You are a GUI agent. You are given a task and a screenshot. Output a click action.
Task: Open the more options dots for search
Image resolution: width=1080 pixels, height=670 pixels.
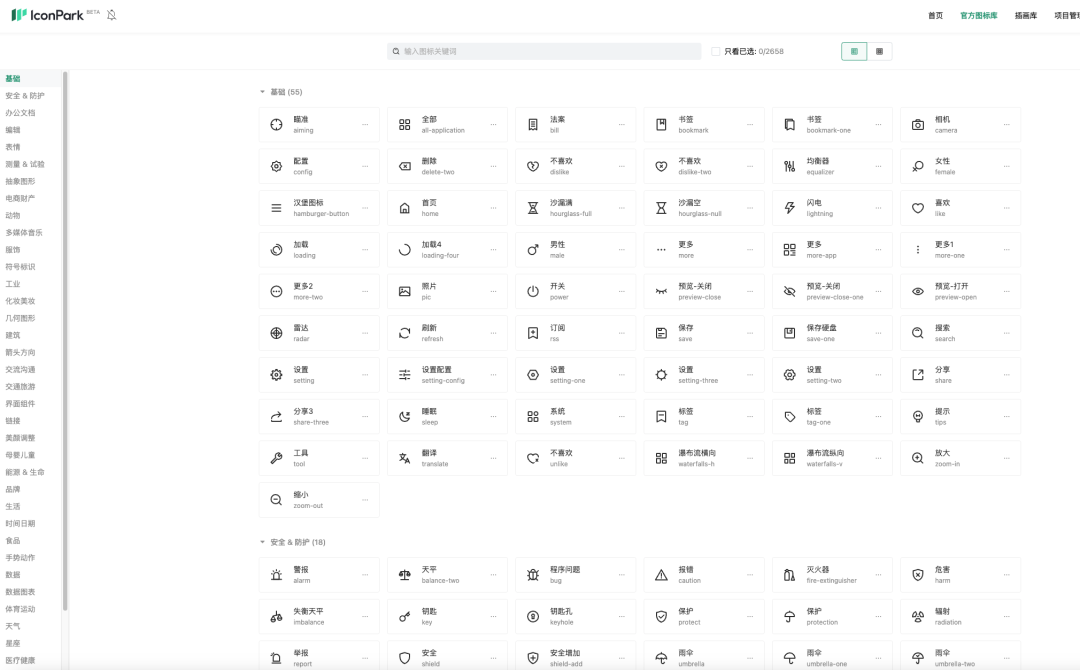pos(1006,333)
